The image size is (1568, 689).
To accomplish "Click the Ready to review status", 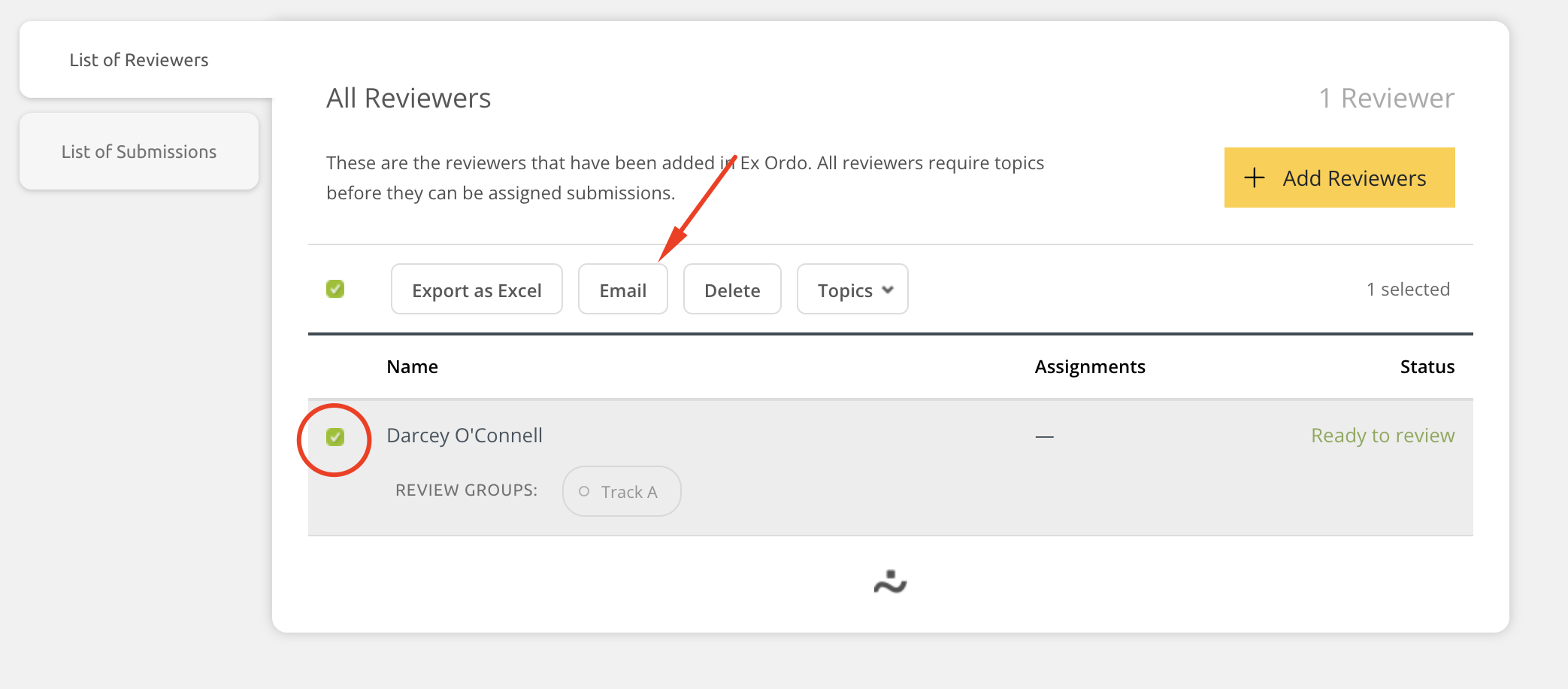I will pyautogui.click(x=1382, y=436).
